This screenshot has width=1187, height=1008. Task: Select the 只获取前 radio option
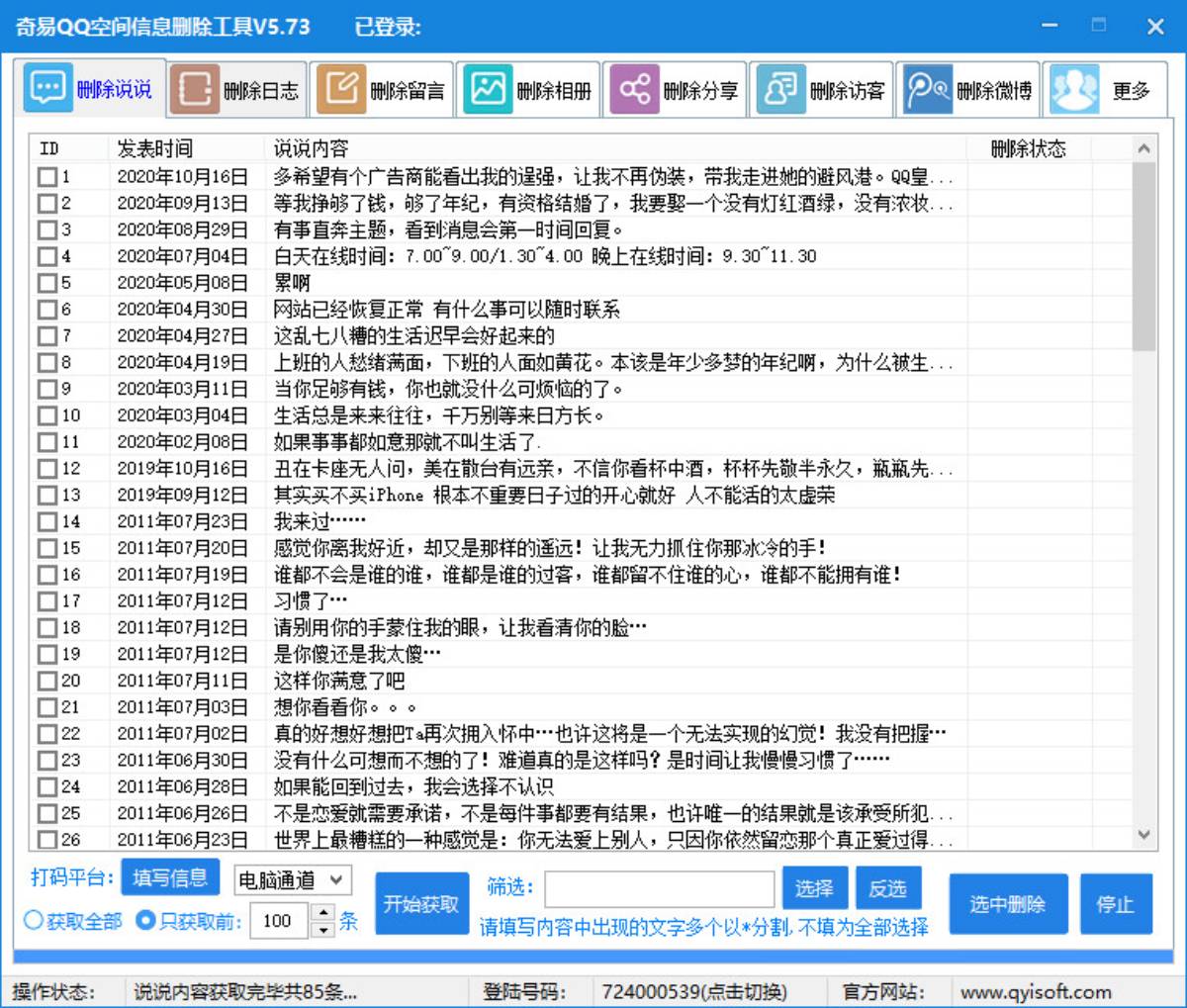pos(145,920)
